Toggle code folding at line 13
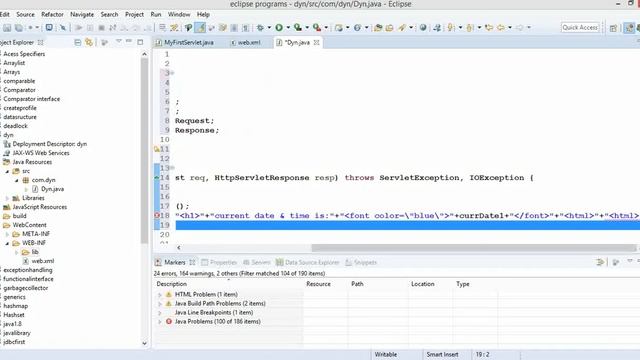This screenshot has width=640, height=360. click(x=172, y=168)
